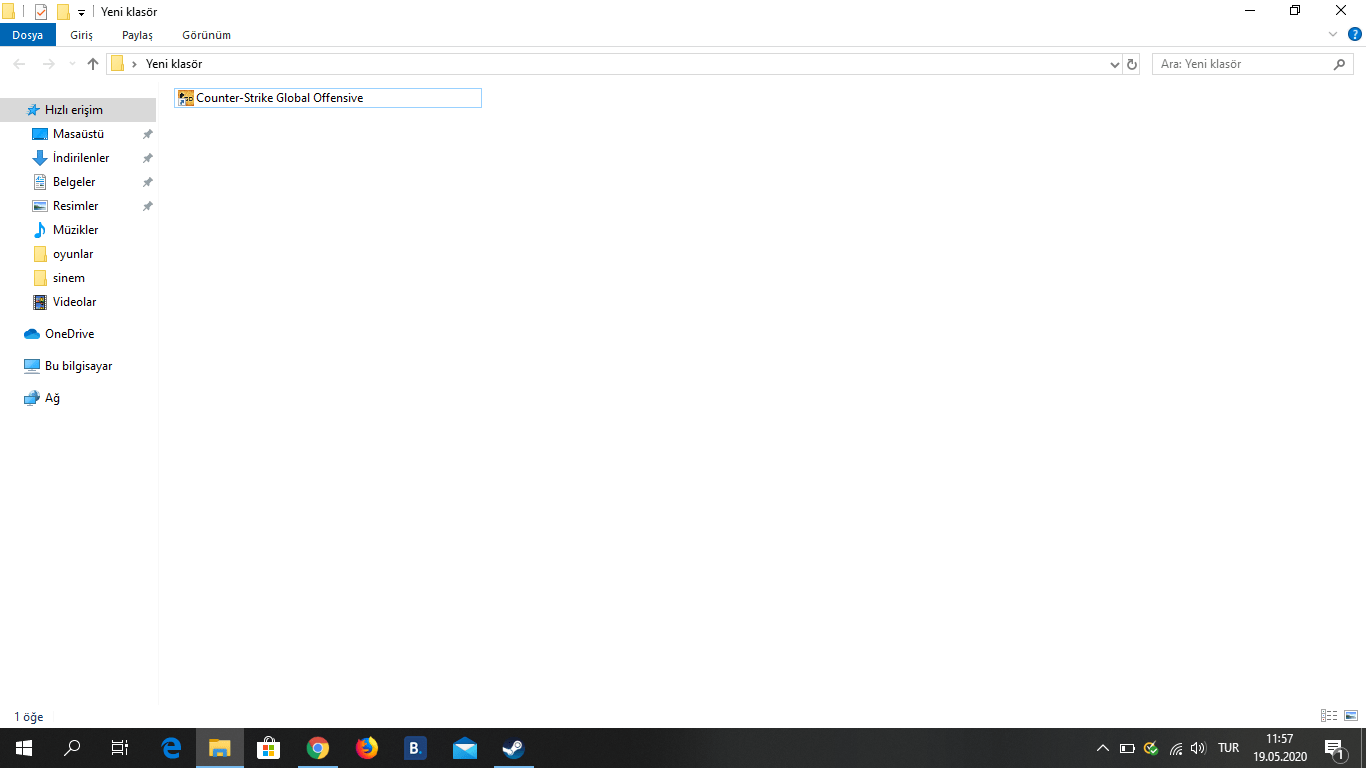Expand the breadcrumb chevron before Yeni klasör
Screen dimensions: 1366x768
[x=134, y=64]
